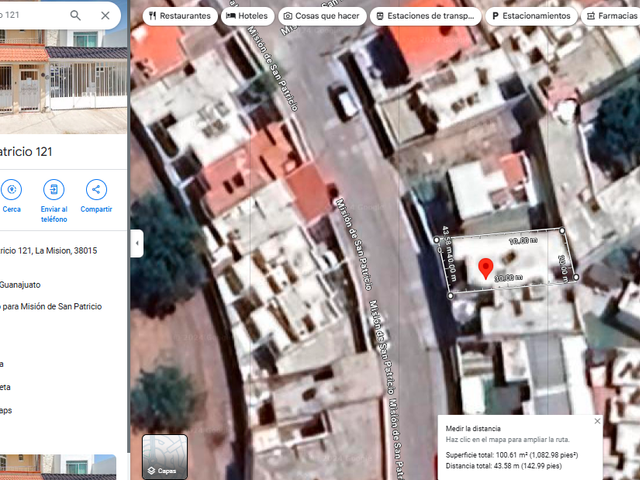This screenshot has height=480, width=640.
Task: Collapse the side panel arrow
Action: coord(137,243)
